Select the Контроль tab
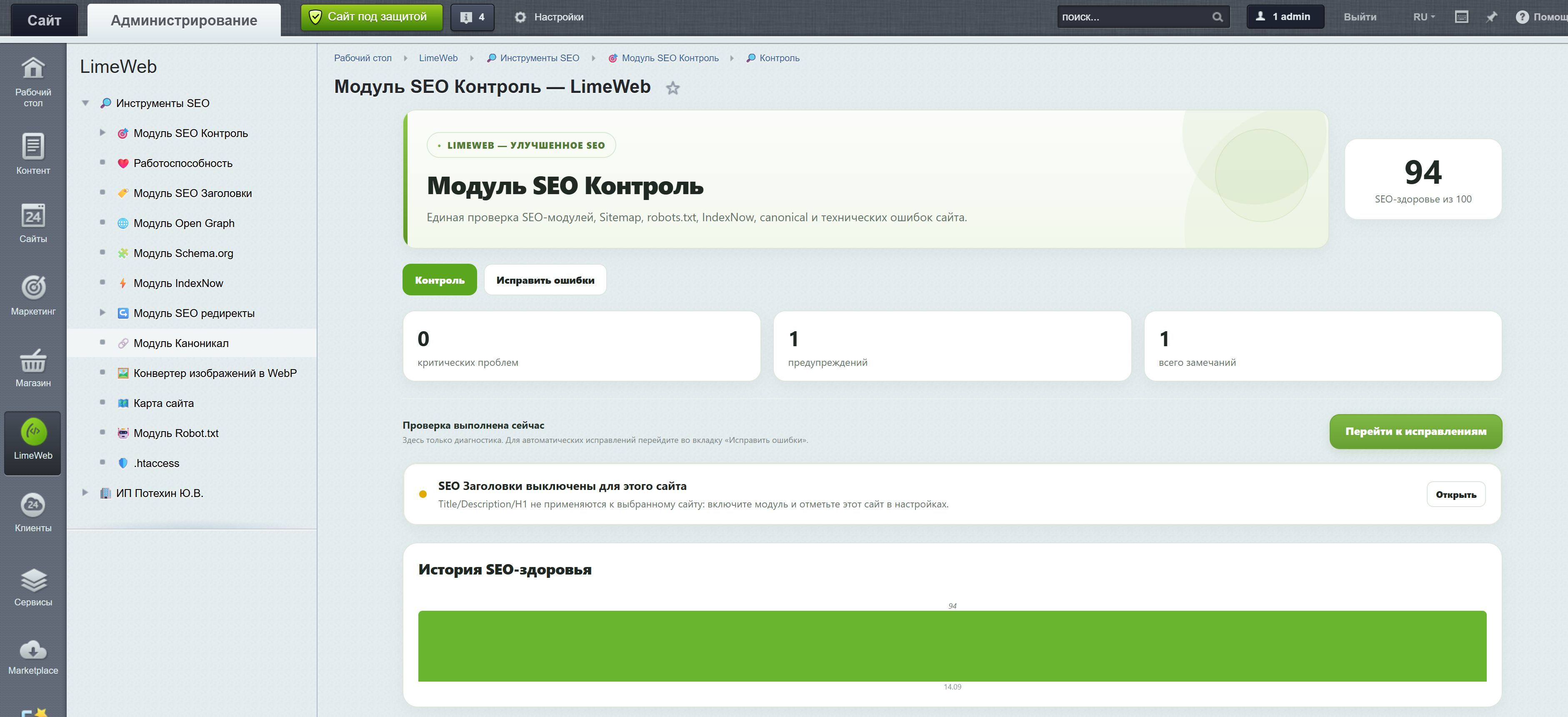 pyautogui.click(x=440, y=280)
